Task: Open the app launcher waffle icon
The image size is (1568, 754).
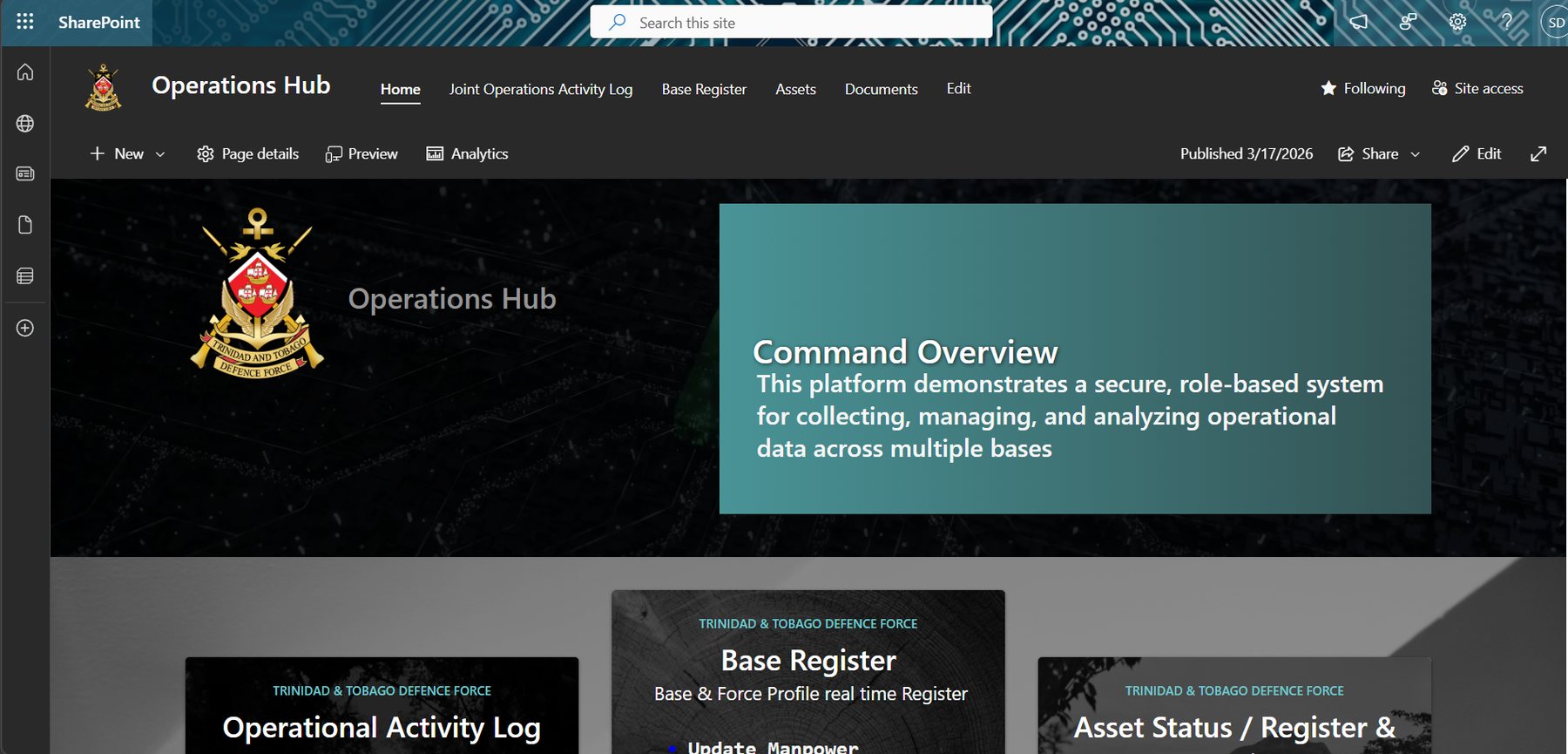Action: pos(24,22)
